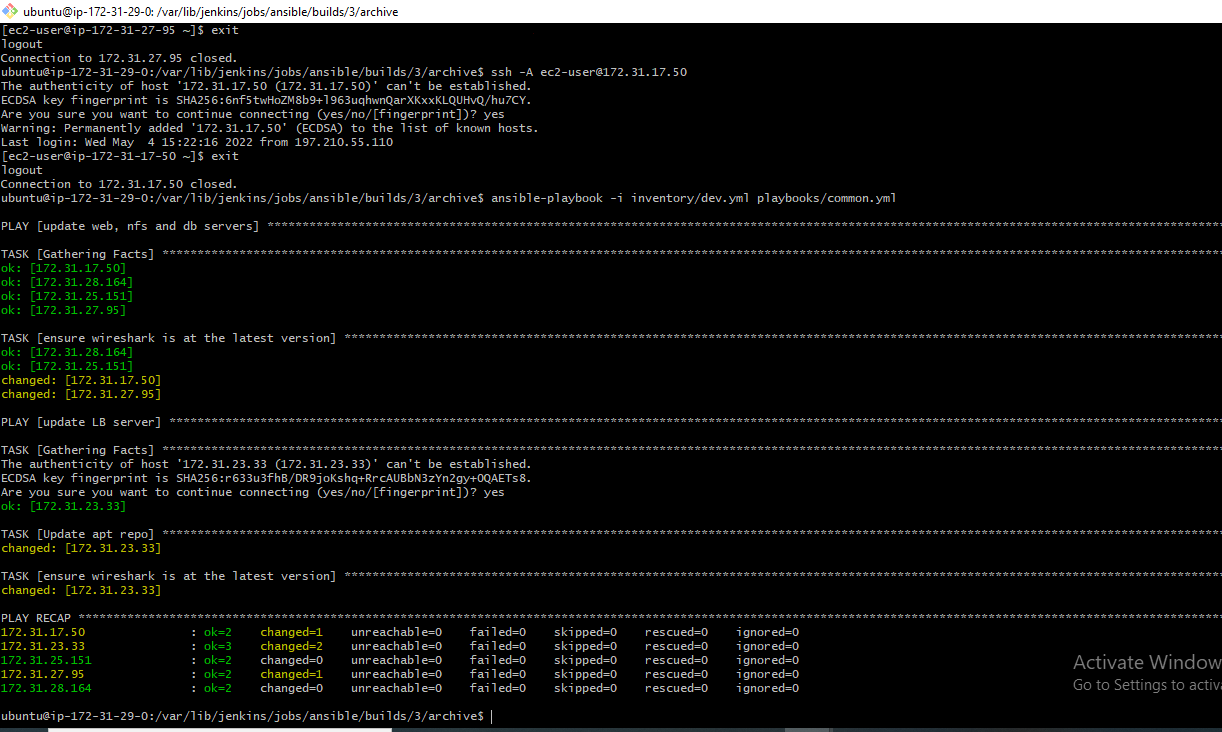Click the 'Warning: Permanently added' line
1222x732 pixels.
coord(270,128)
